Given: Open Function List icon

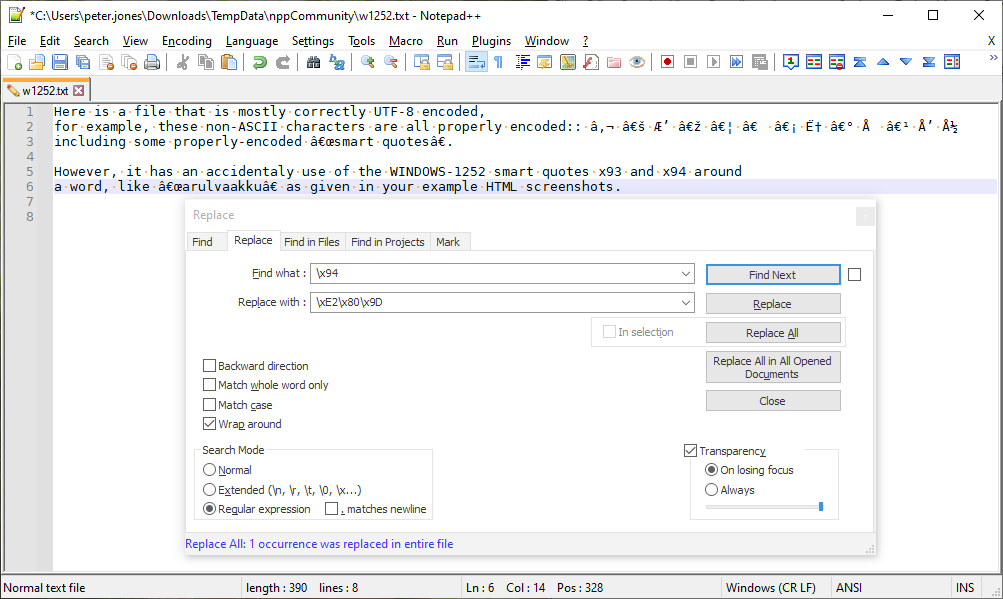Looking at the screenshot, I should (x=591, y=62).
